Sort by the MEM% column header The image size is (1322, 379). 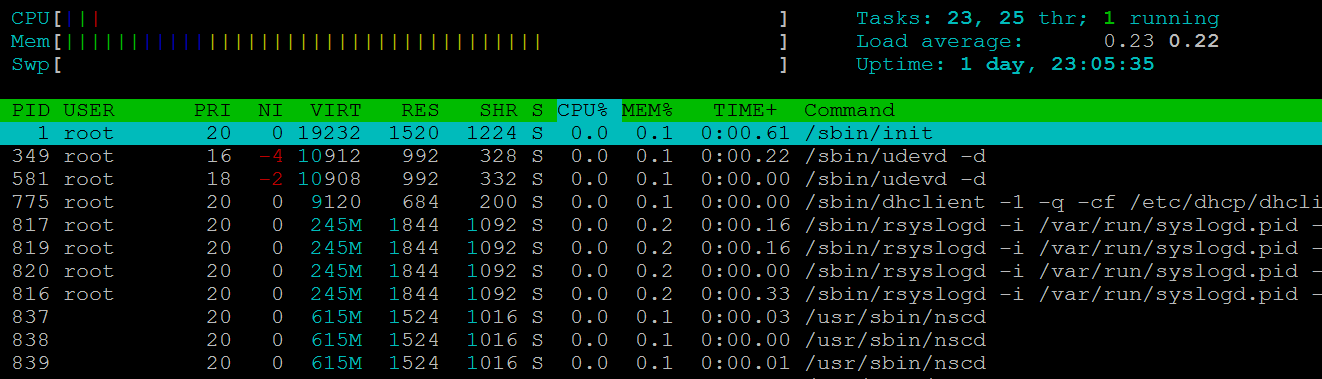[647, 110]
